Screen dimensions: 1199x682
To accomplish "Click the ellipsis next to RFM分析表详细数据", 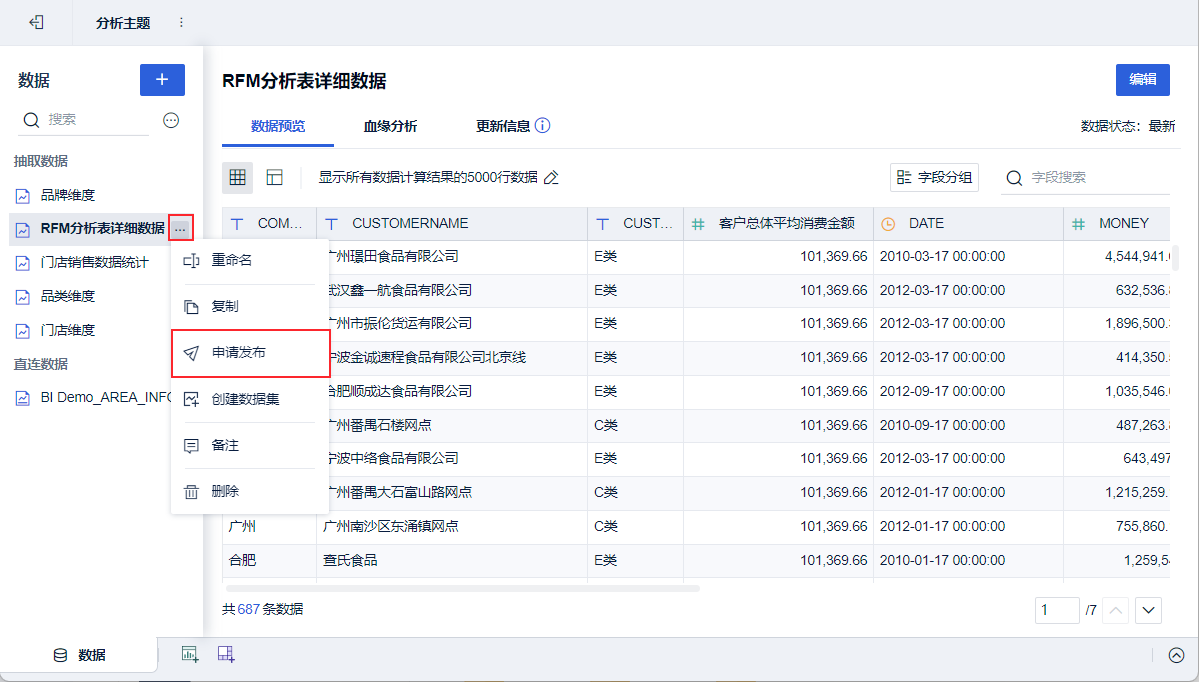I will click(180, 229).
